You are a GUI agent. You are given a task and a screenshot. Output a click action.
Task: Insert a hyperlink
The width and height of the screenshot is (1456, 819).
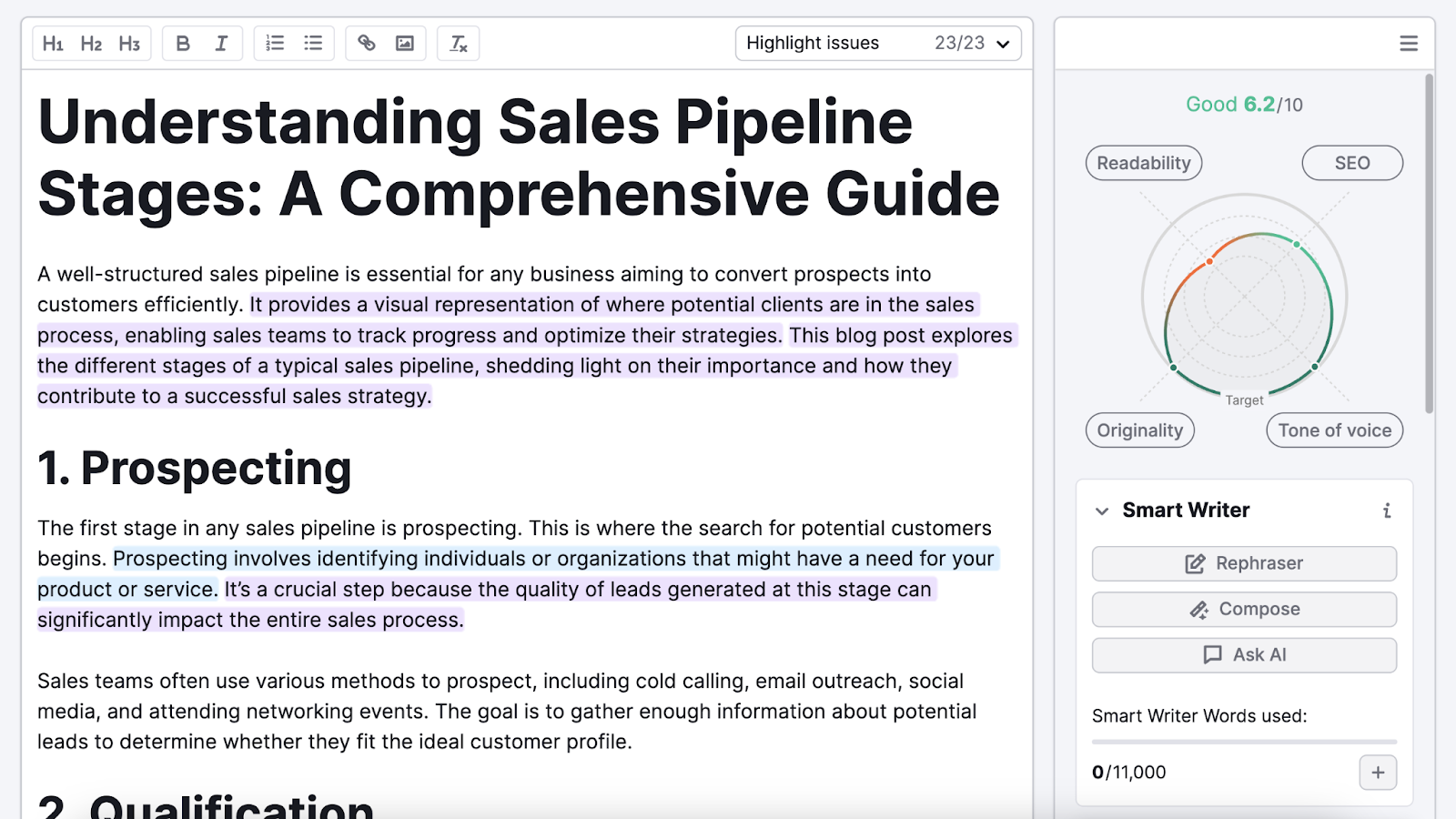[x=366, y=43]
